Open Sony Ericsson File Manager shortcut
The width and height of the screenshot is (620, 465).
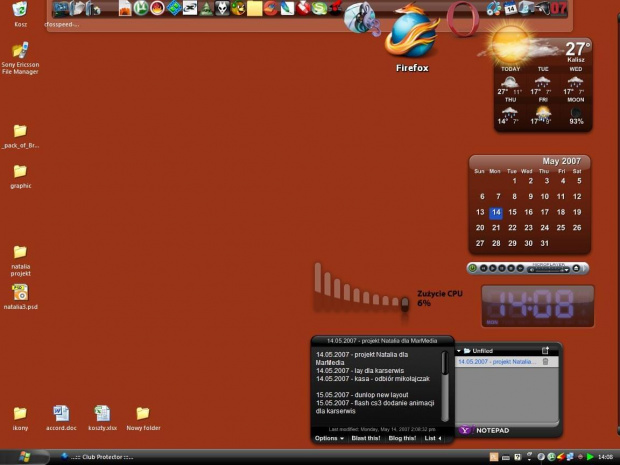click(x=20, y=58)
